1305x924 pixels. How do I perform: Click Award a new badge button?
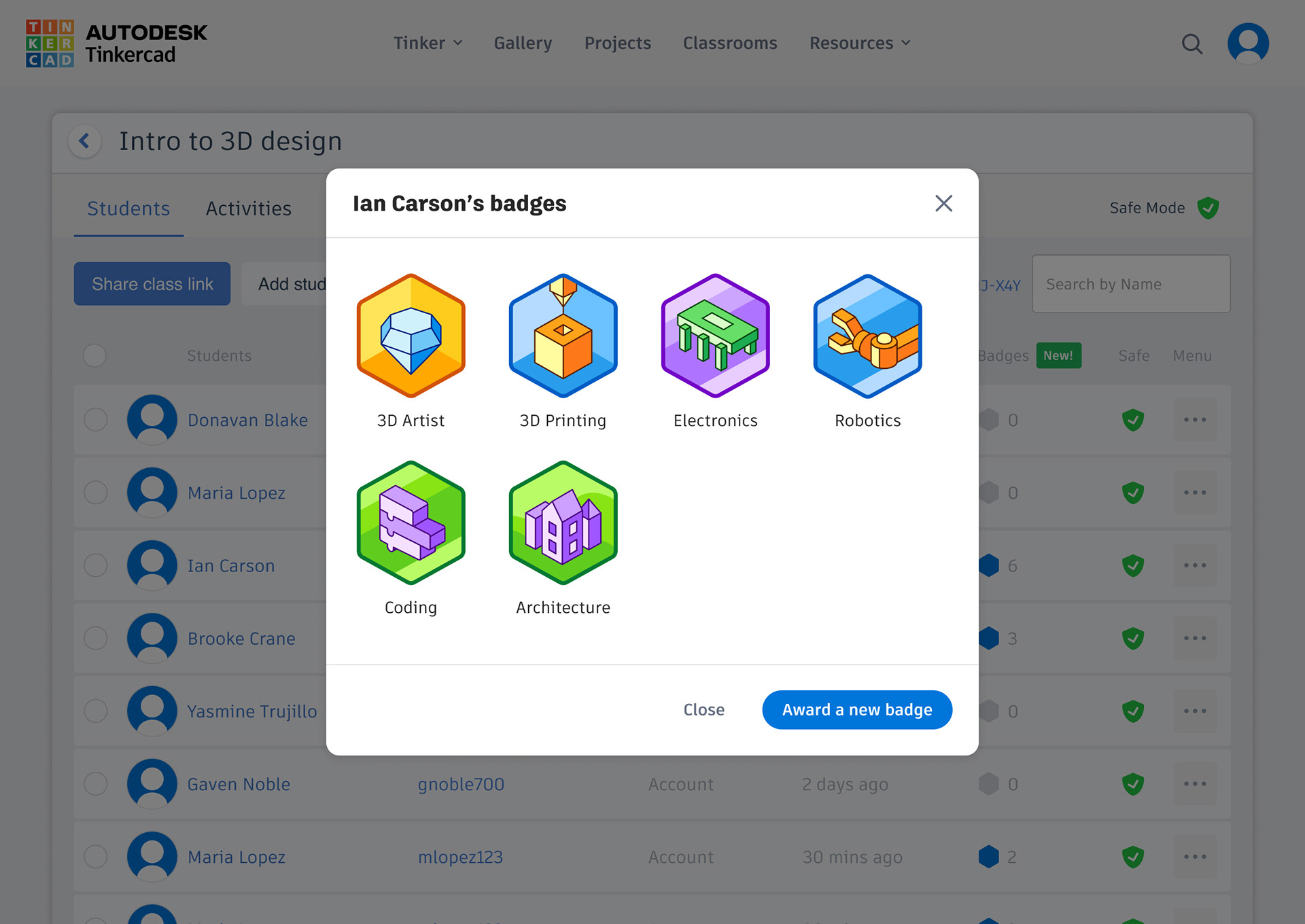856,709
